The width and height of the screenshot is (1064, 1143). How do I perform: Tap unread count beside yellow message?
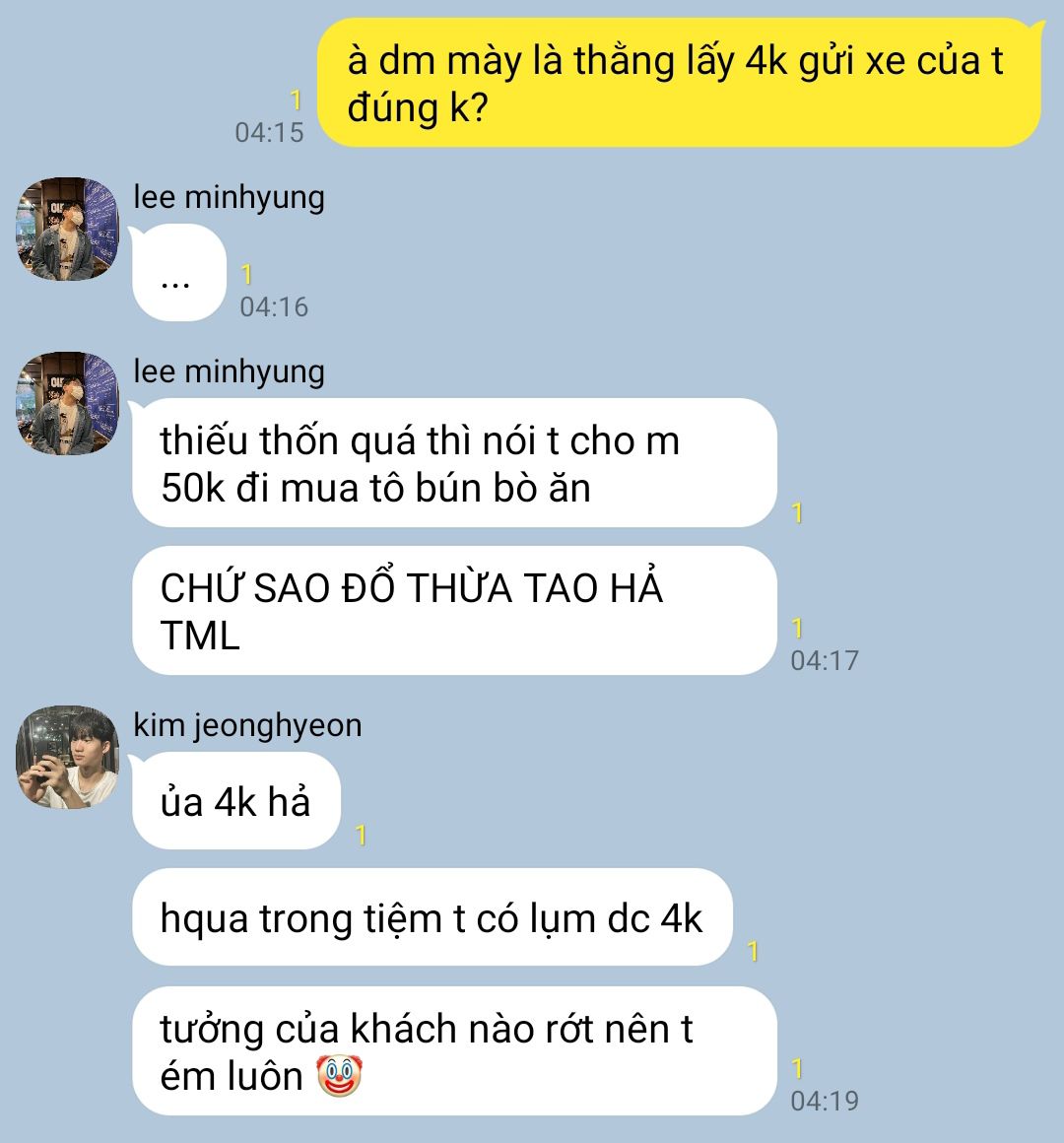tap(296, 100)
